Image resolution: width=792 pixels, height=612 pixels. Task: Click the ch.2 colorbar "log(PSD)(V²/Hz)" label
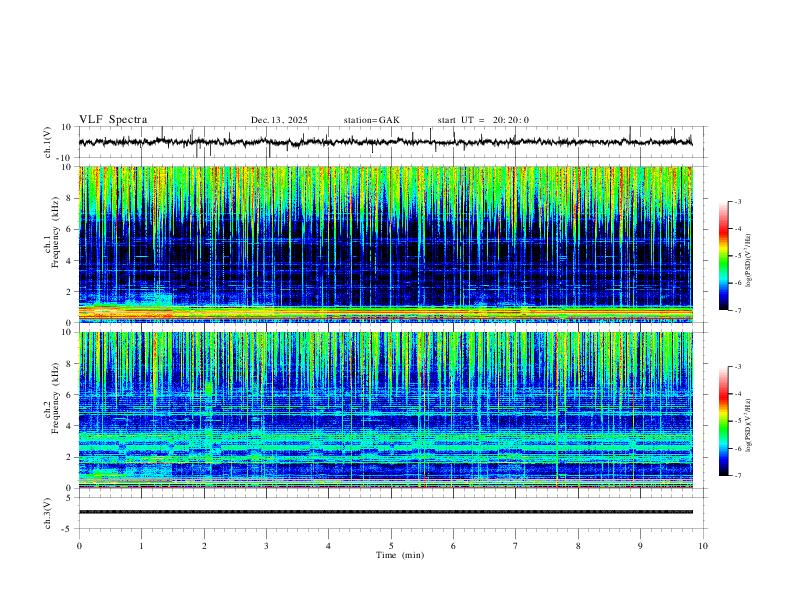pos(749,425)
